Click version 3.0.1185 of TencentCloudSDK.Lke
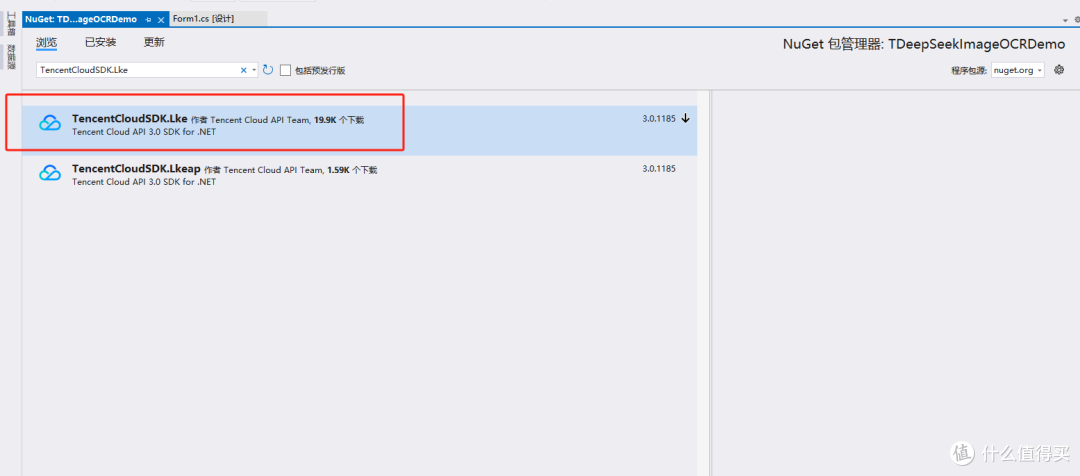 click(x=658, y=118)
